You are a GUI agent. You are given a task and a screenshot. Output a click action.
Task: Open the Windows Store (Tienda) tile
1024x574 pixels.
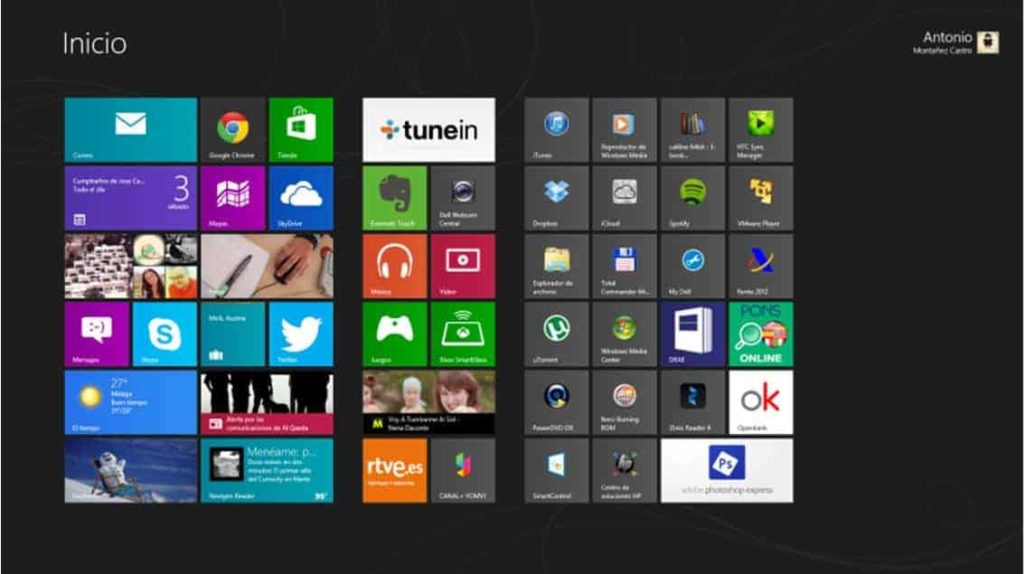pos(300,129)
